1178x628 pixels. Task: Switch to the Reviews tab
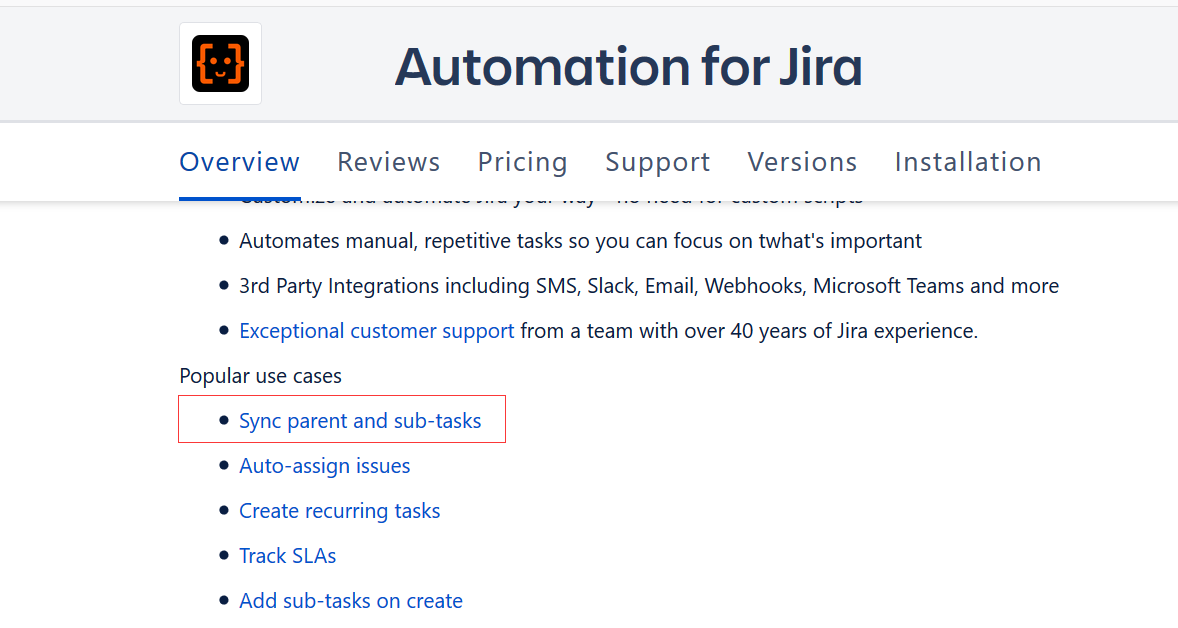[x=388, y=161]
